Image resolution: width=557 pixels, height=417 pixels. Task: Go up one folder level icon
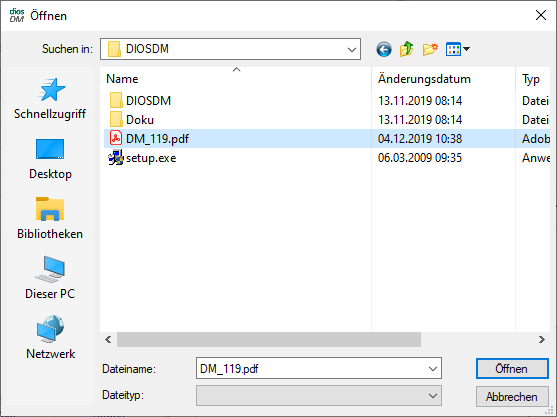[407, 49]
